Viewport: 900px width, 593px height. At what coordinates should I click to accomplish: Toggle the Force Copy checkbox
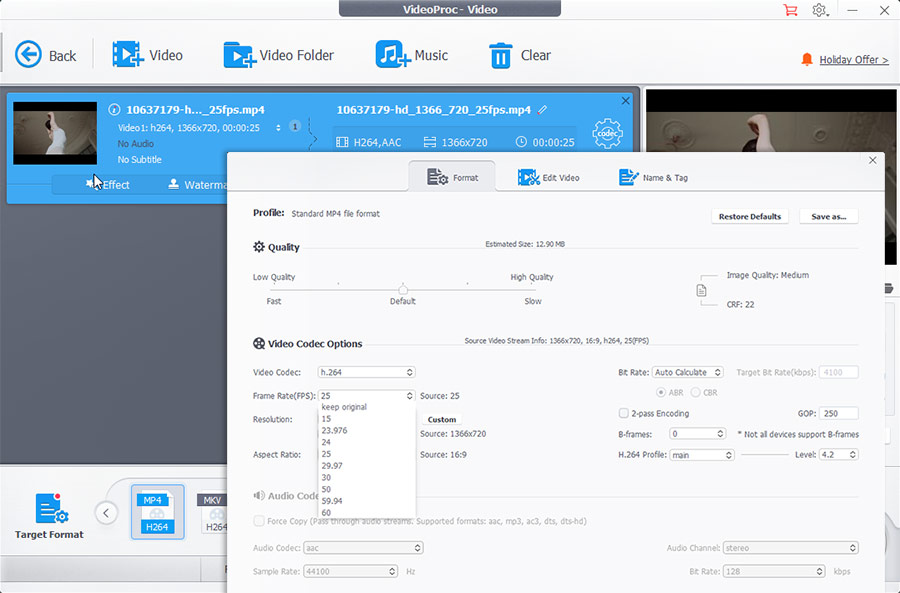point(259,521)
